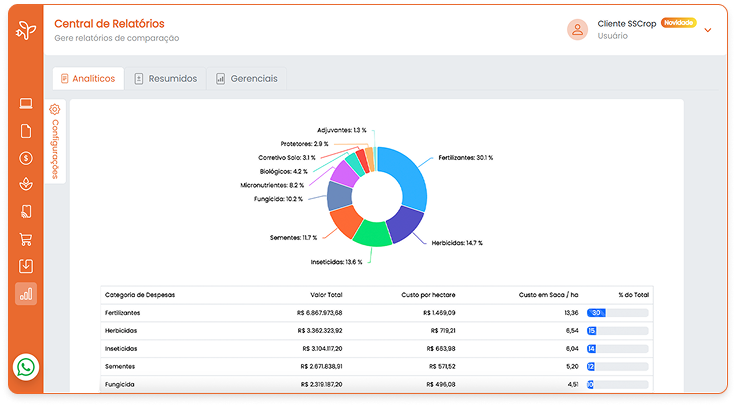The height and width of the screenshot is (406, 736).
Task: Switch to the Analíticos tab
Action: coord(87,78)
